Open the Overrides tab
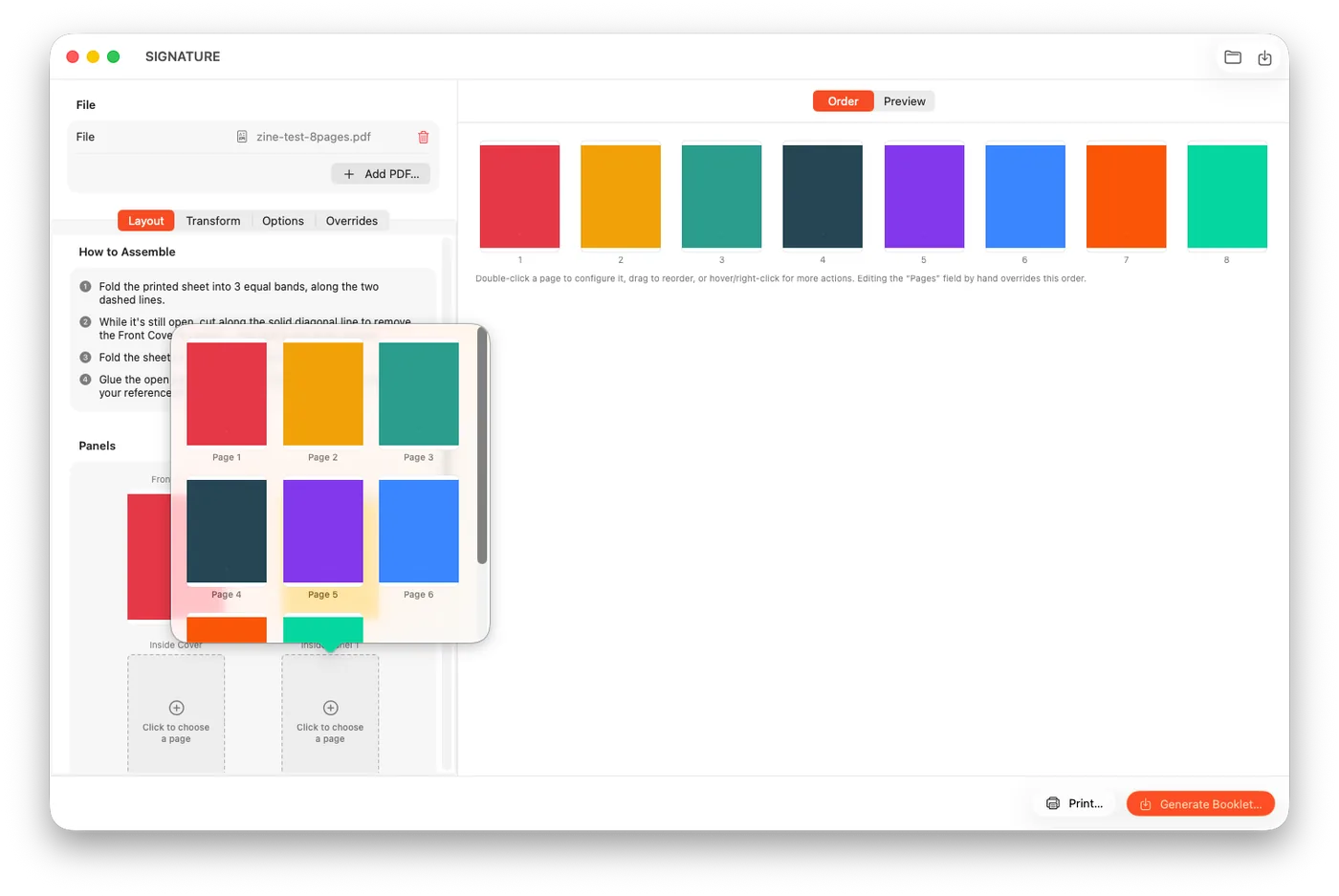The width and height of the screenshot is (1339, 896). [351, 221]
